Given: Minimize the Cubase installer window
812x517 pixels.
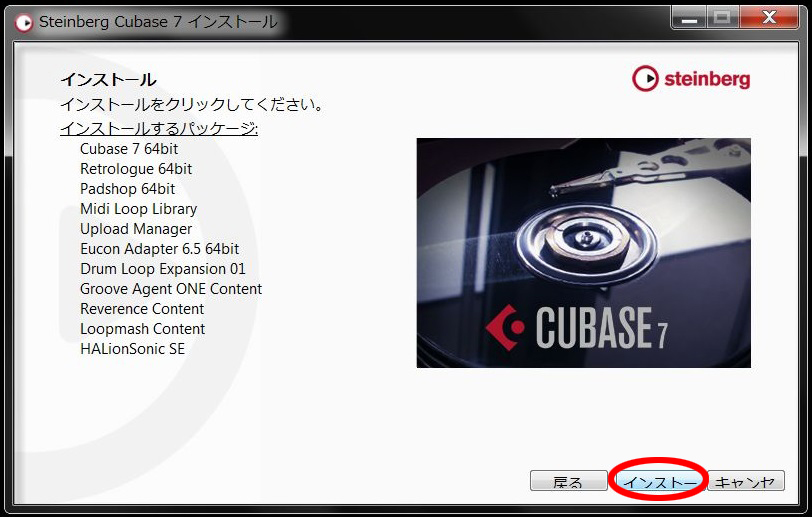Looking at the screenshot, I should click(689, 19).
